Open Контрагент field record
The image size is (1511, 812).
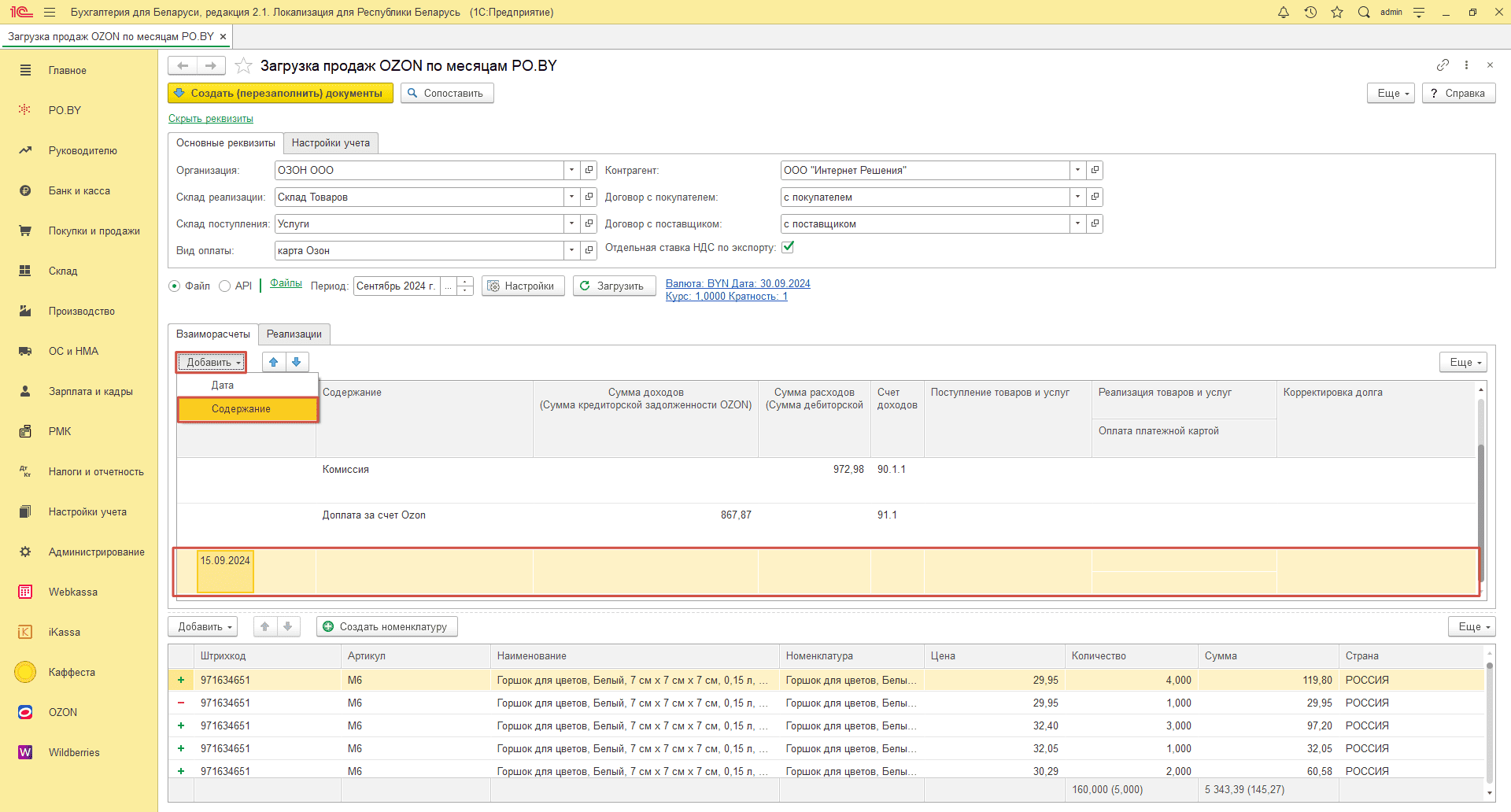[1095, 170]
